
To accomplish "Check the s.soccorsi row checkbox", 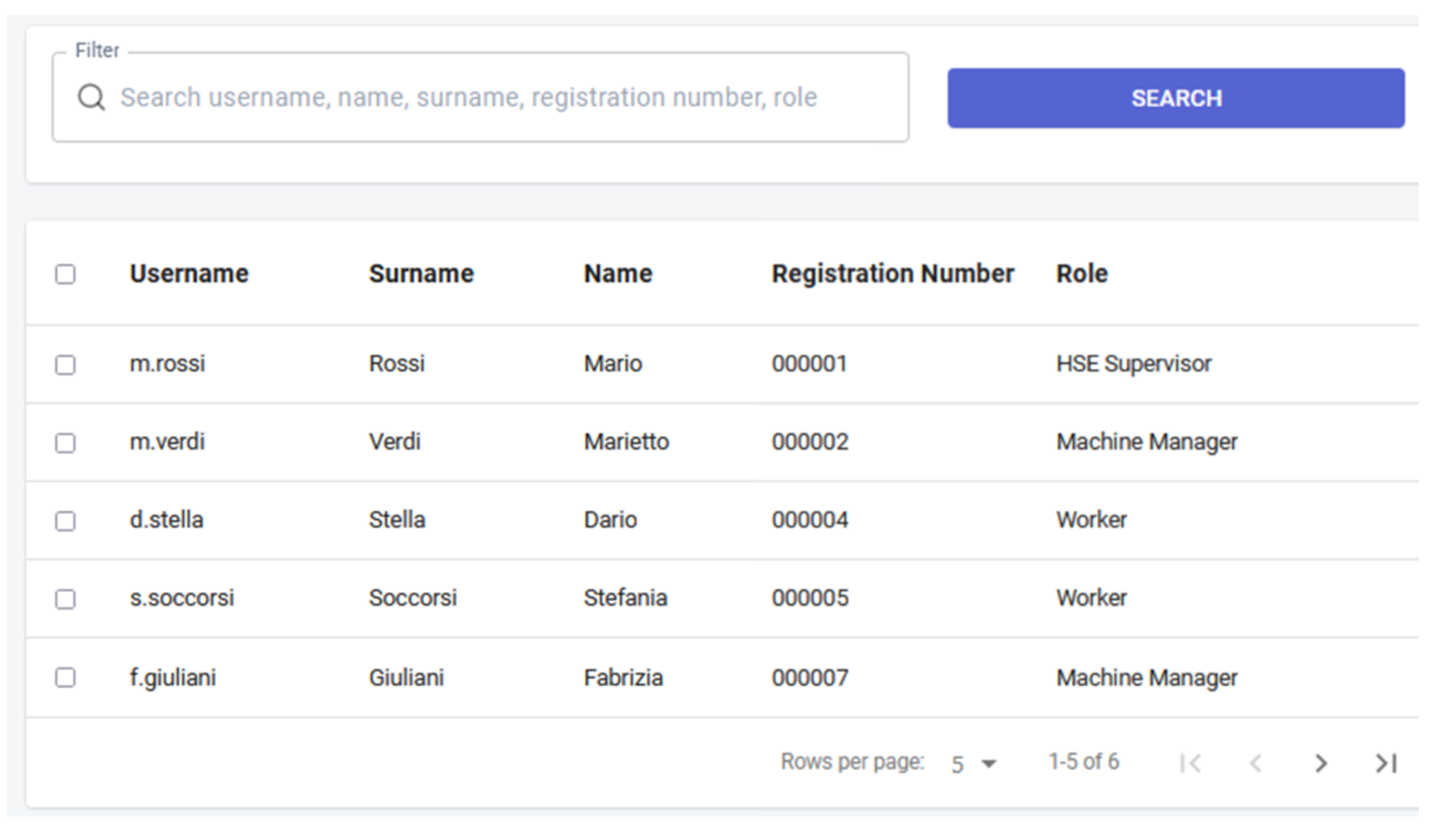I will point(65,599).
